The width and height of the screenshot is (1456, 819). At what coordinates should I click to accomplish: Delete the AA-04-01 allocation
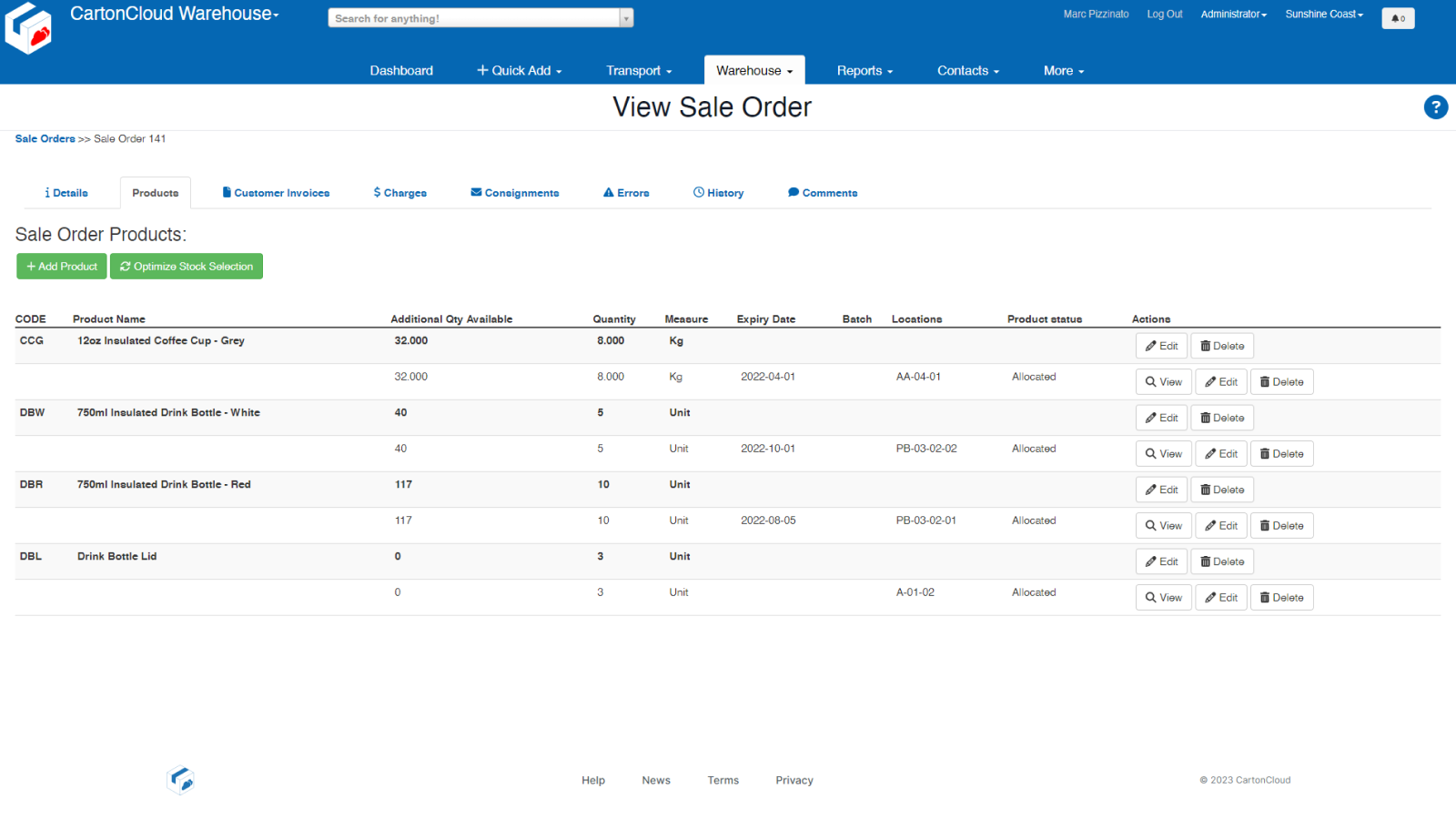pyautogui.click(x=1282, y=382)
